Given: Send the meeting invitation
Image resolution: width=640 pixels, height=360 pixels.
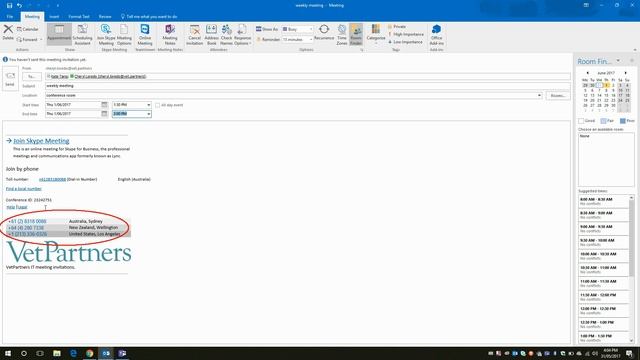Looking at the screenshot, I should (x=10, y=79).
